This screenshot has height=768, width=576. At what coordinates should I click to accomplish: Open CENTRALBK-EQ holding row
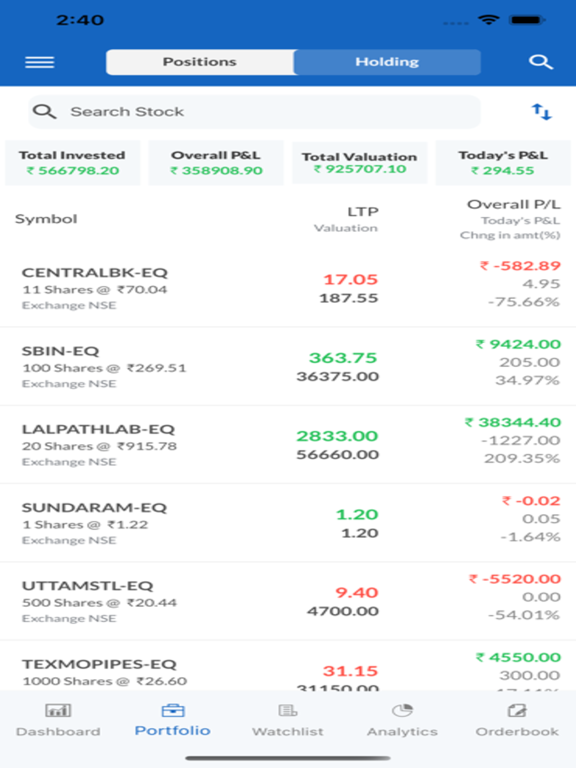click(288, 288)
